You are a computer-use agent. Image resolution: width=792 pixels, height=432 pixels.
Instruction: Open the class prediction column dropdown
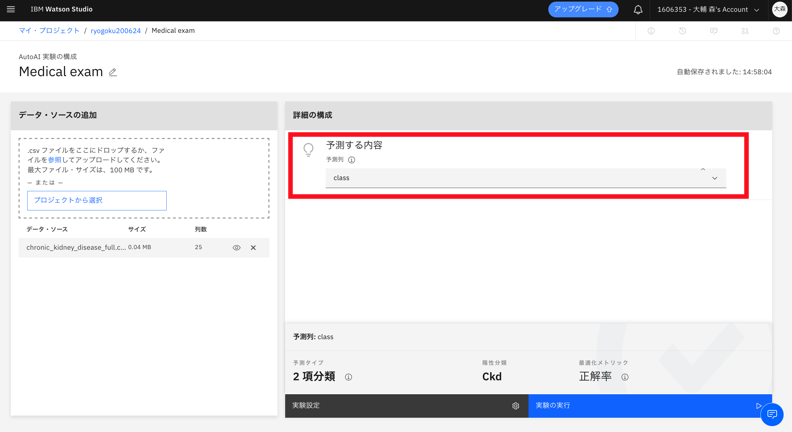coord(526,178)
